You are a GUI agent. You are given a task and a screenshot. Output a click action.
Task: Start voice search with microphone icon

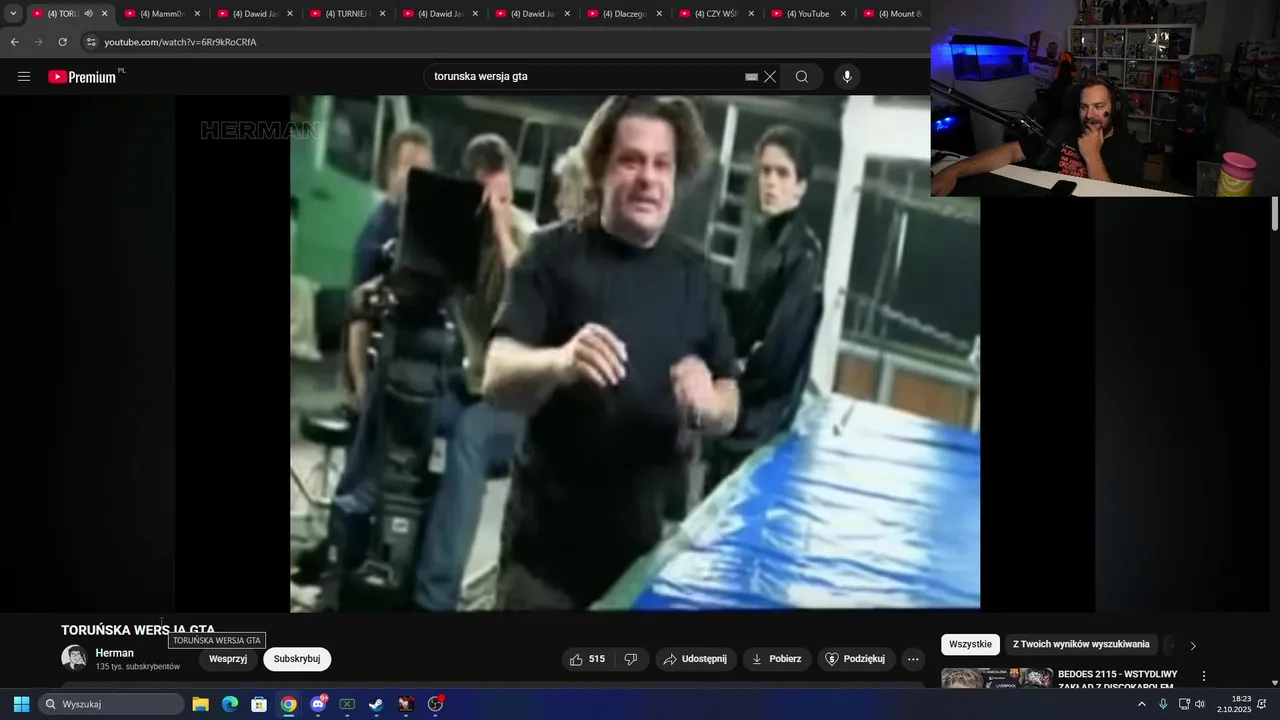click(847, 77)
